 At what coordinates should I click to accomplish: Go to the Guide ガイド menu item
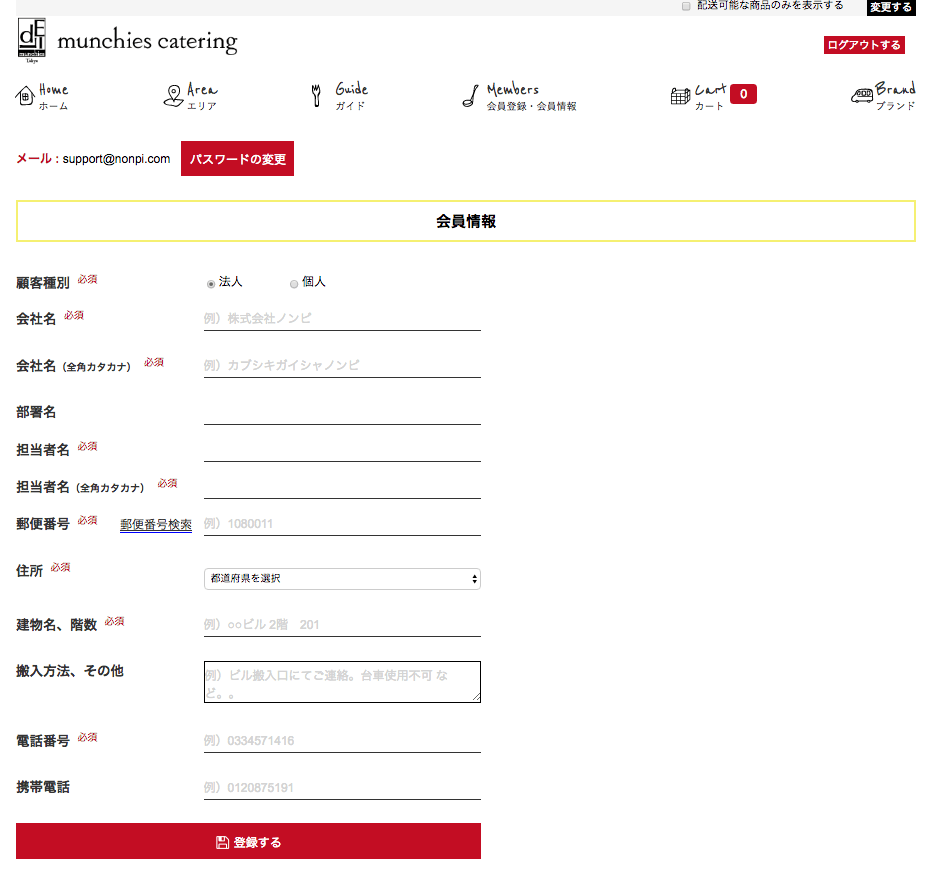351,97
